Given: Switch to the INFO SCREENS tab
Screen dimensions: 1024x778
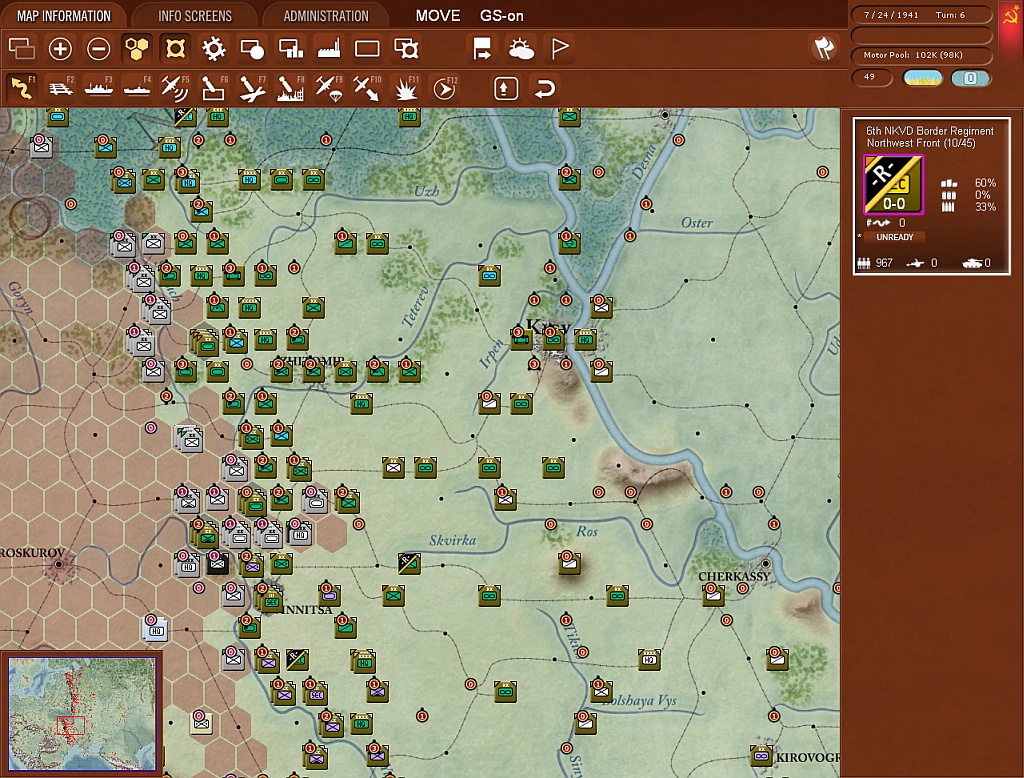Looking at the screenshot, I should click(x=195, y=16).
